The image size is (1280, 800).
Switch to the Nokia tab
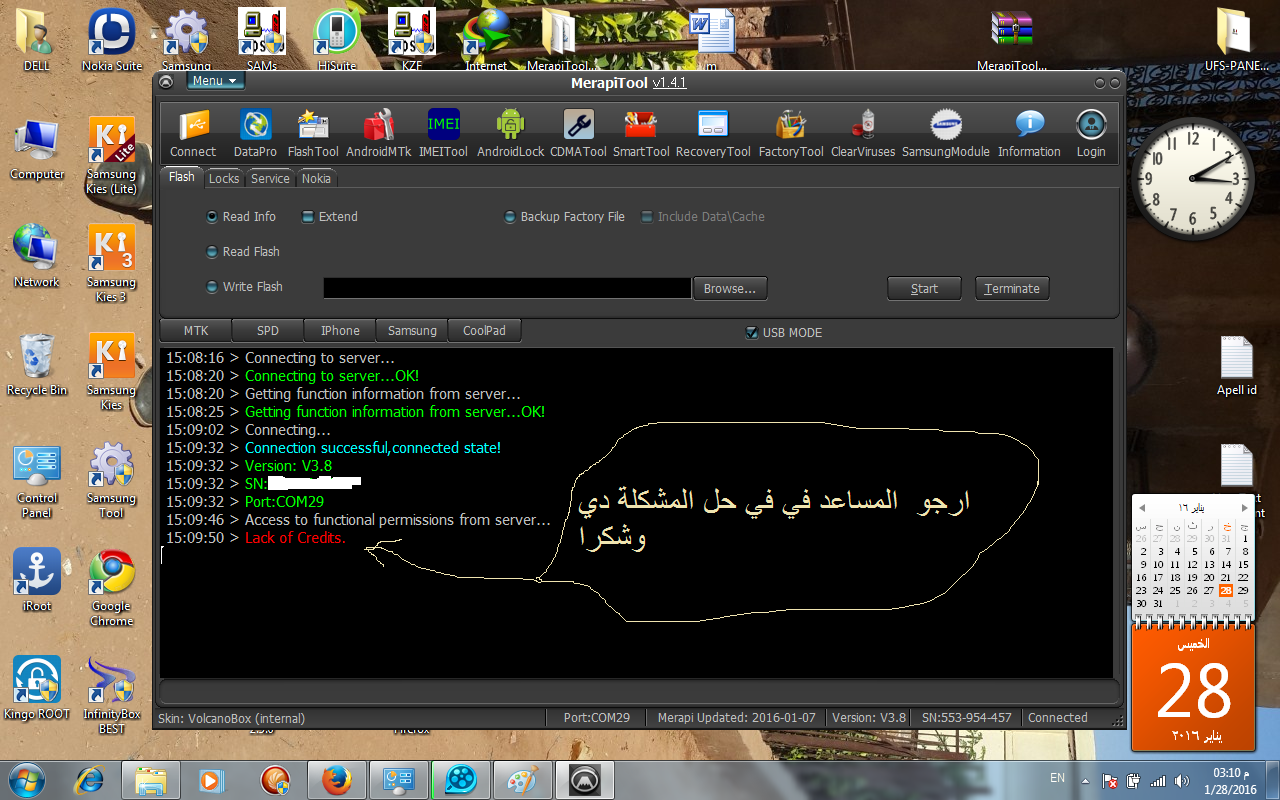316,179
